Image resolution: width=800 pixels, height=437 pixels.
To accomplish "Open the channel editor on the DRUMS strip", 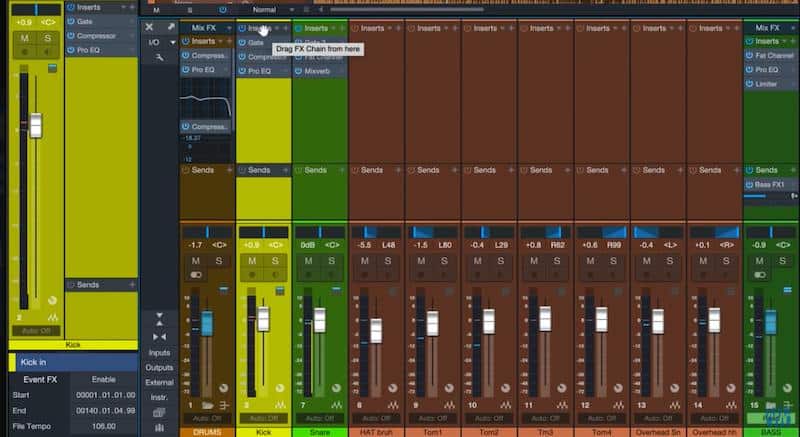I will 224,289.
